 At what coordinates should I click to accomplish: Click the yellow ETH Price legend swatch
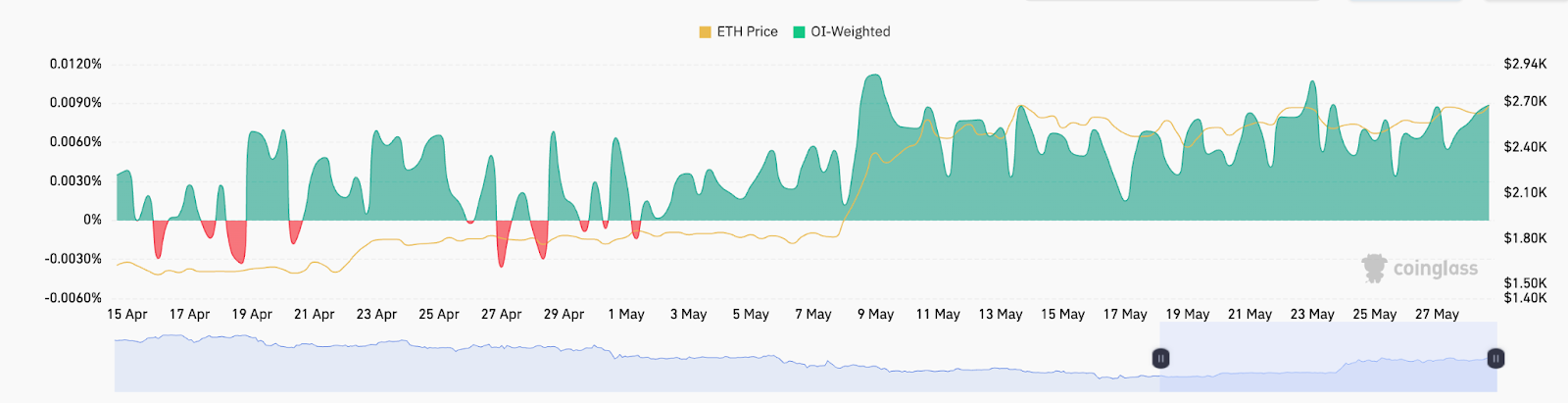pos(705,32)
